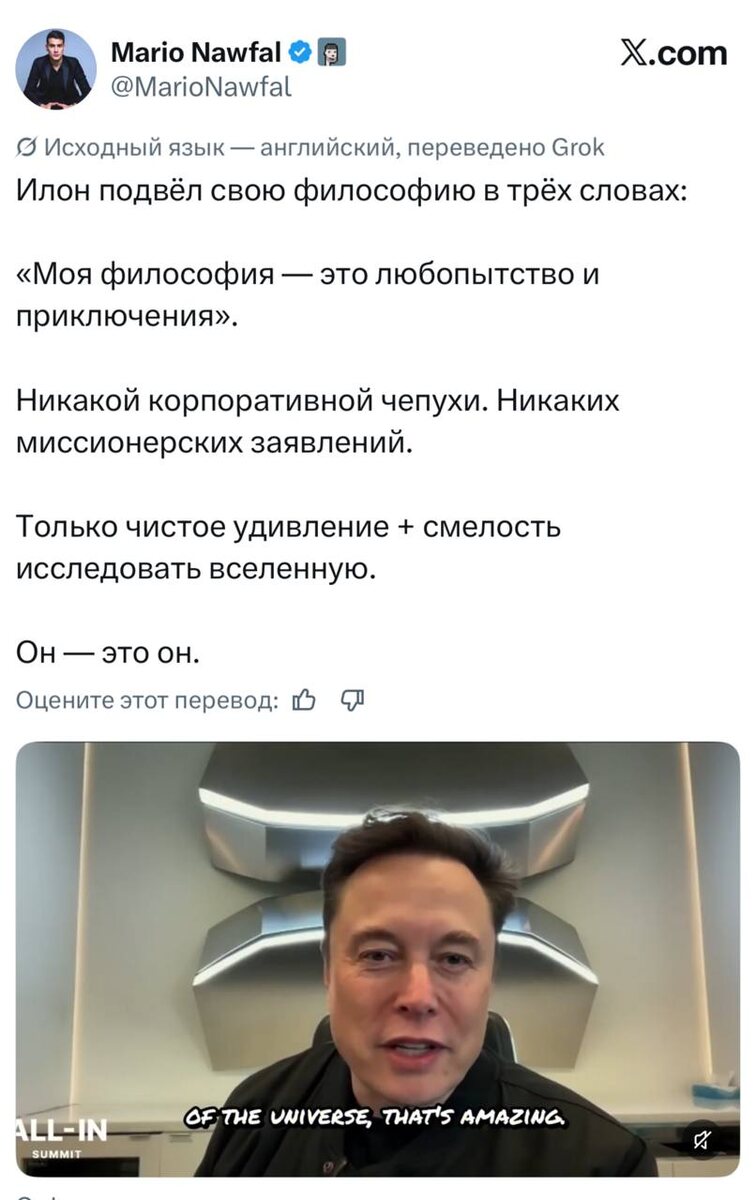
Task: Tap the blue verified badge
Action: tap(299, 53)
